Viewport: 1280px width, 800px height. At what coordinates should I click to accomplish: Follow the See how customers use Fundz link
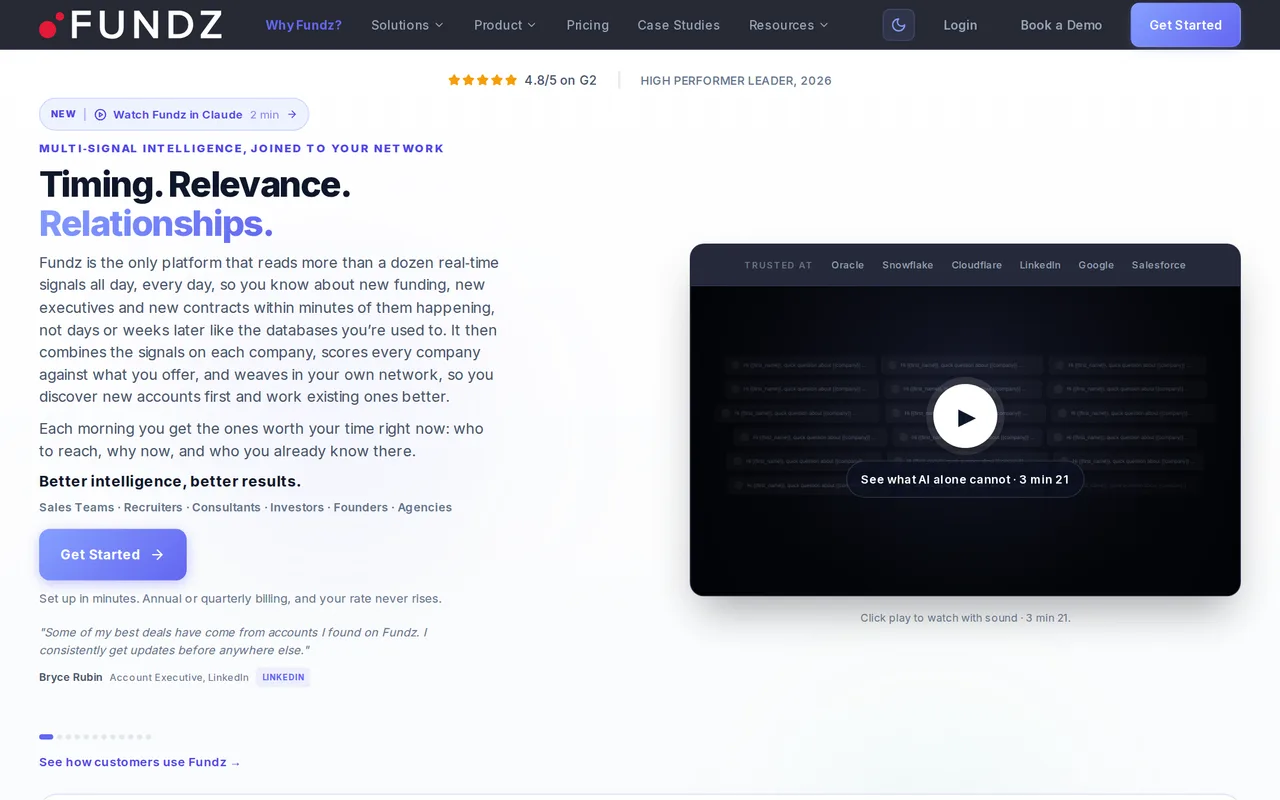(140, 762)
